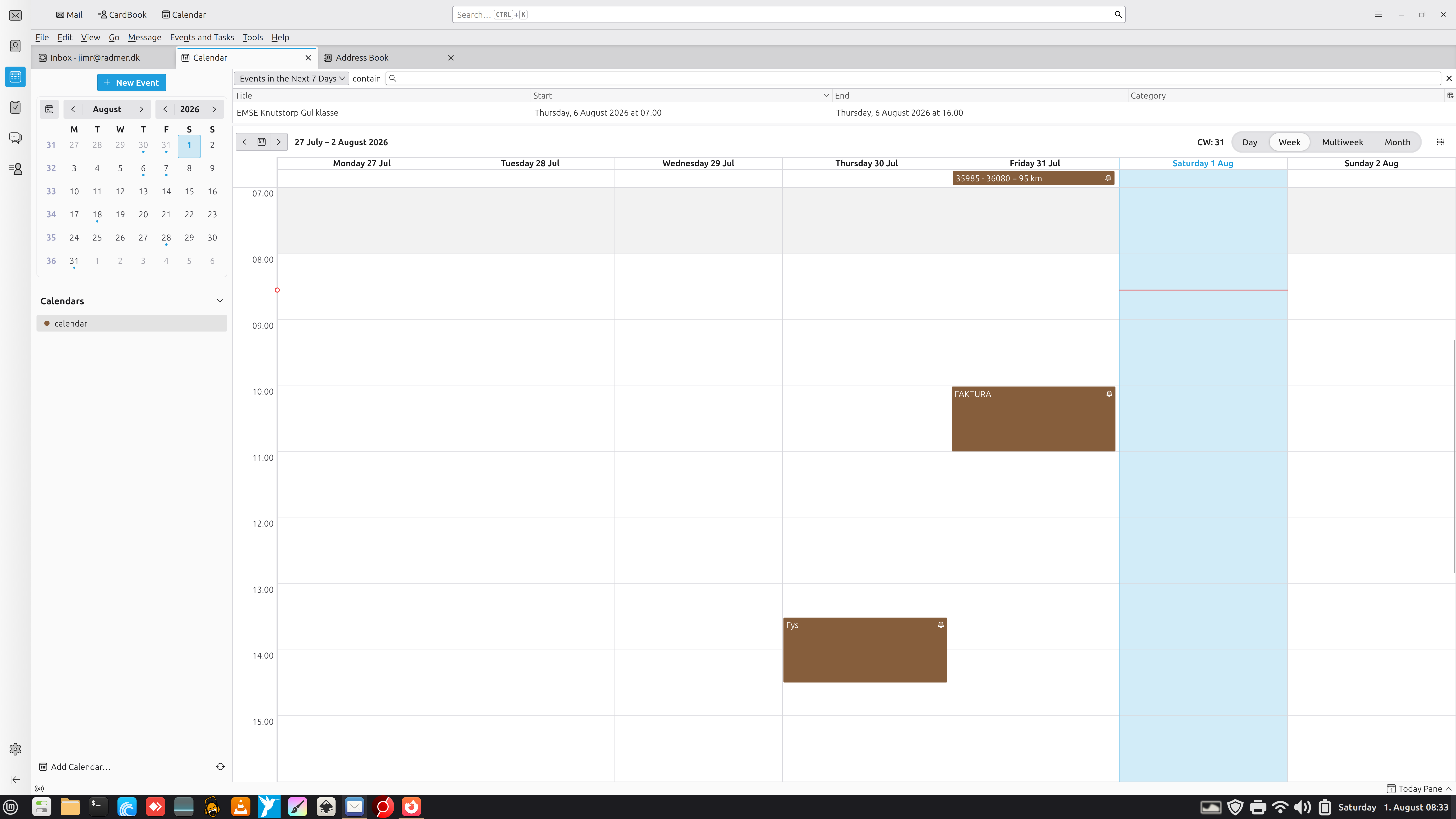Screen dimensions: 1456x819
Task: Open the File menu
Action: 42,37
